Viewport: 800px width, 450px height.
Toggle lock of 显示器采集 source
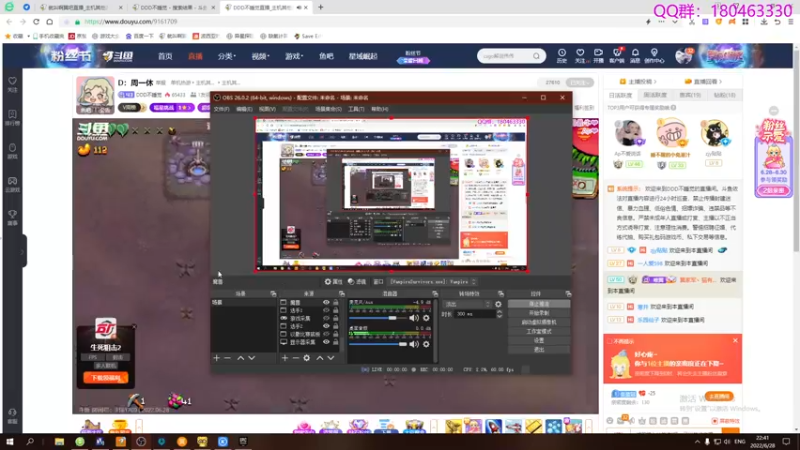tap(335, 342)
